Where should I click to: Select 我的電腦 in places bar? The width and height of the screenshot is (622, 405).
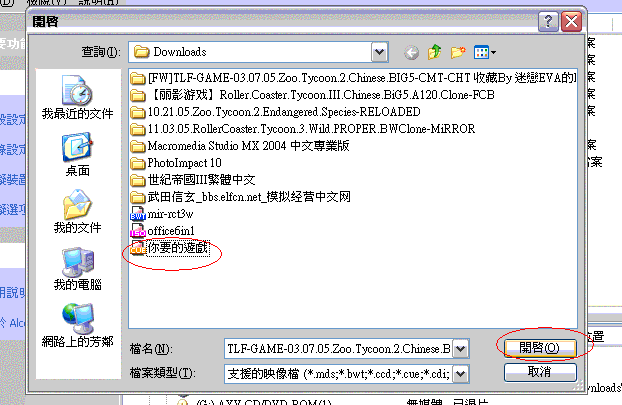click(x=77, y=269)
